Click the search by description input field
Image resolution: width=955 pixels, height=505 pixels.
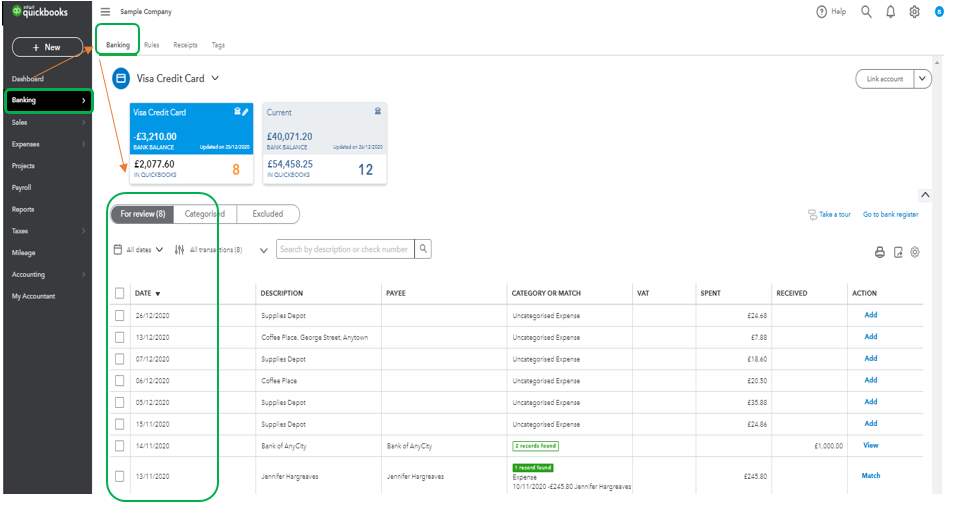pyautogui.click(x=345, y=249)
